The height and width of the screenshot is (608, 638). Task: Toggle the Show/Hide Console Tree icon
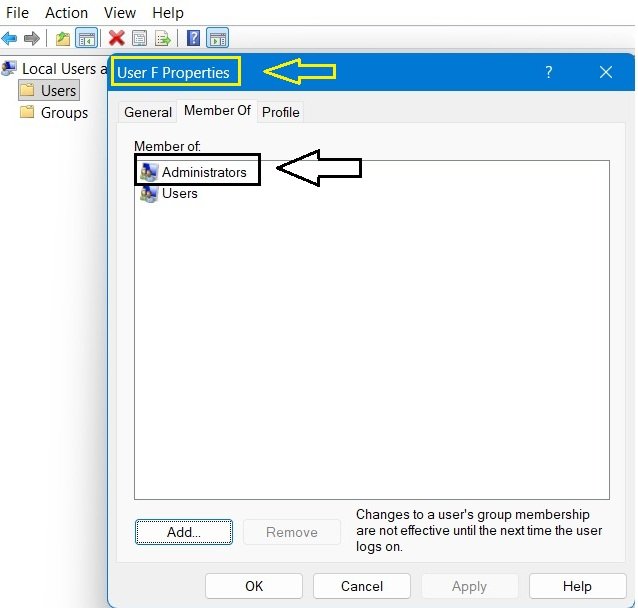click(87, 39)
